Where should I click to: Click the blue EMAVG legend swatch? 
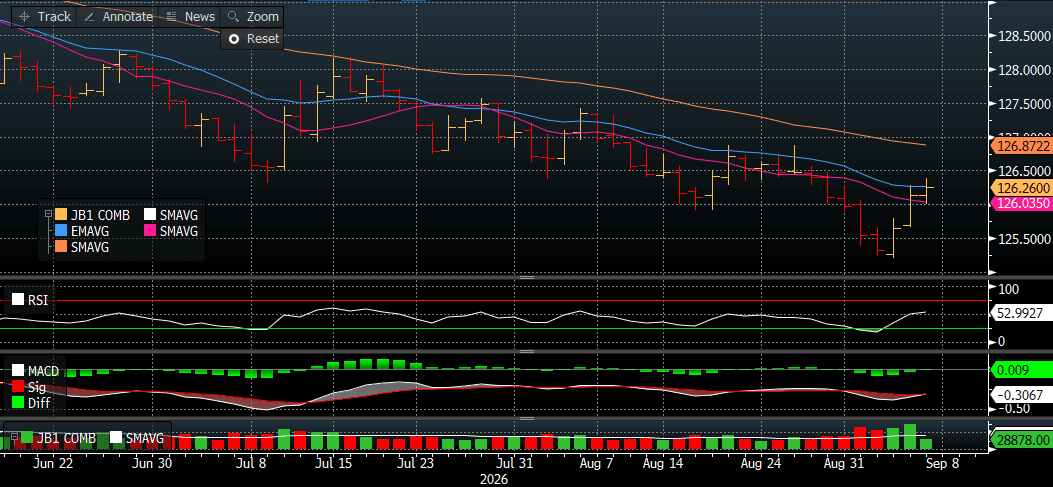point(60,231)
